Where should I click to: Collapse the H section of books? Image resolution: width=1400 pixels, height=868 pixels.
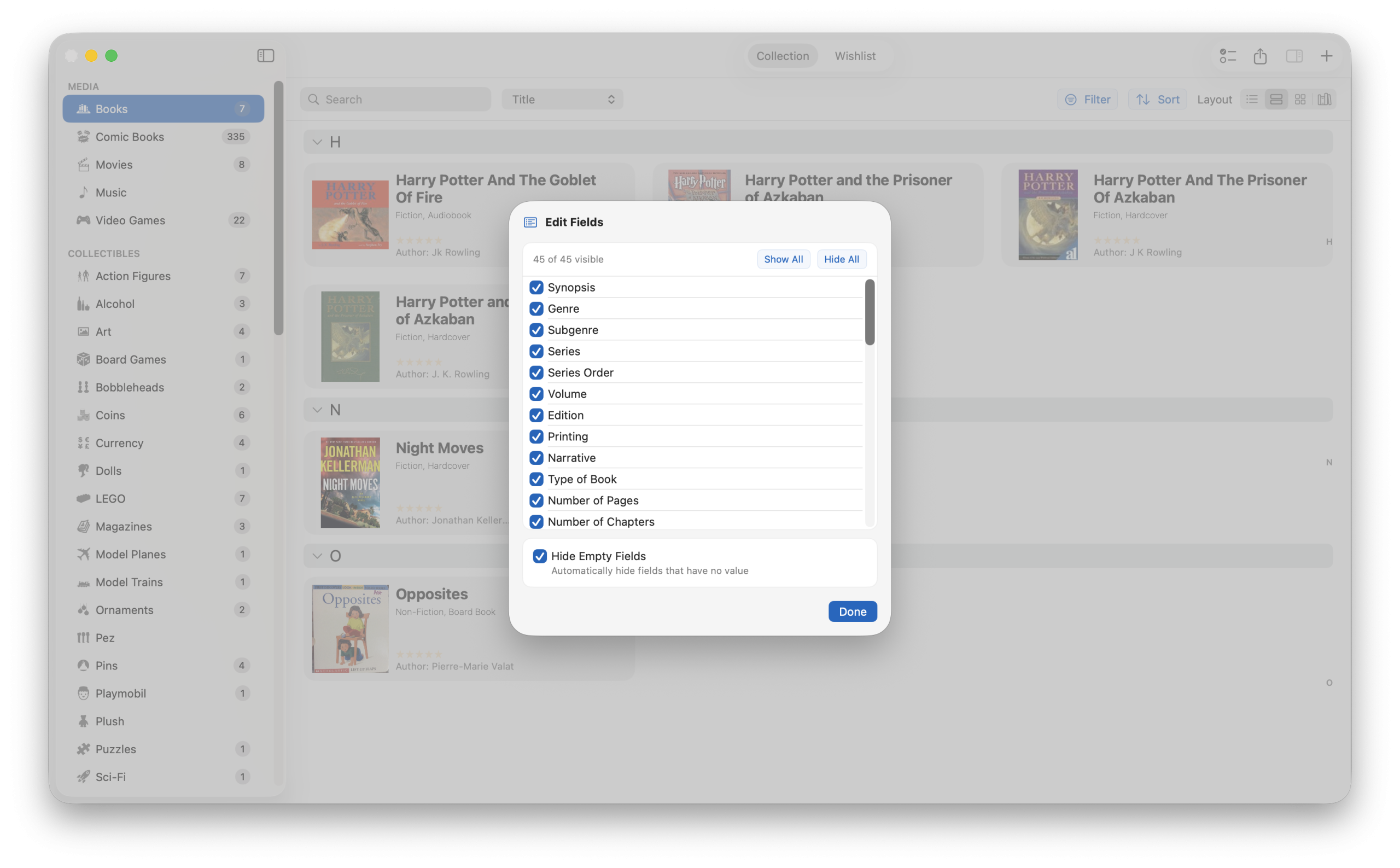pyautogui.click(x=317, y=142)
